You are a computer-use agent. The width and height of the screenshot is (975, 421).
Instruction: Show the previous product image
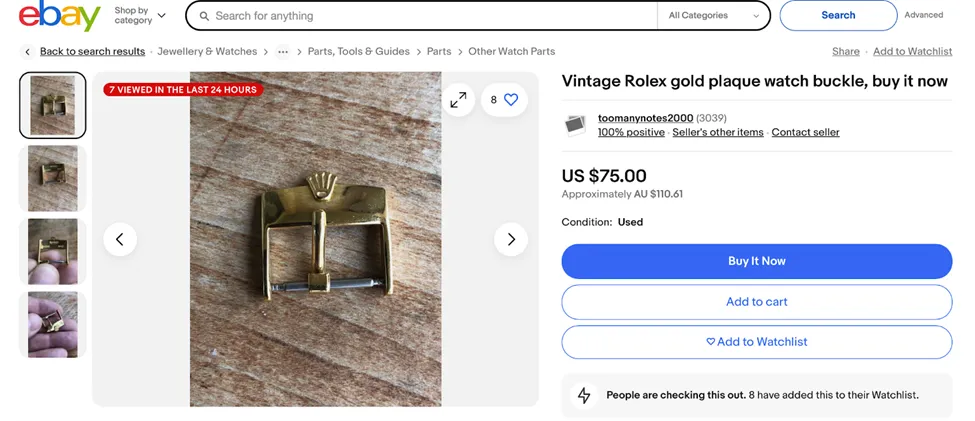(x=120, y=239)
